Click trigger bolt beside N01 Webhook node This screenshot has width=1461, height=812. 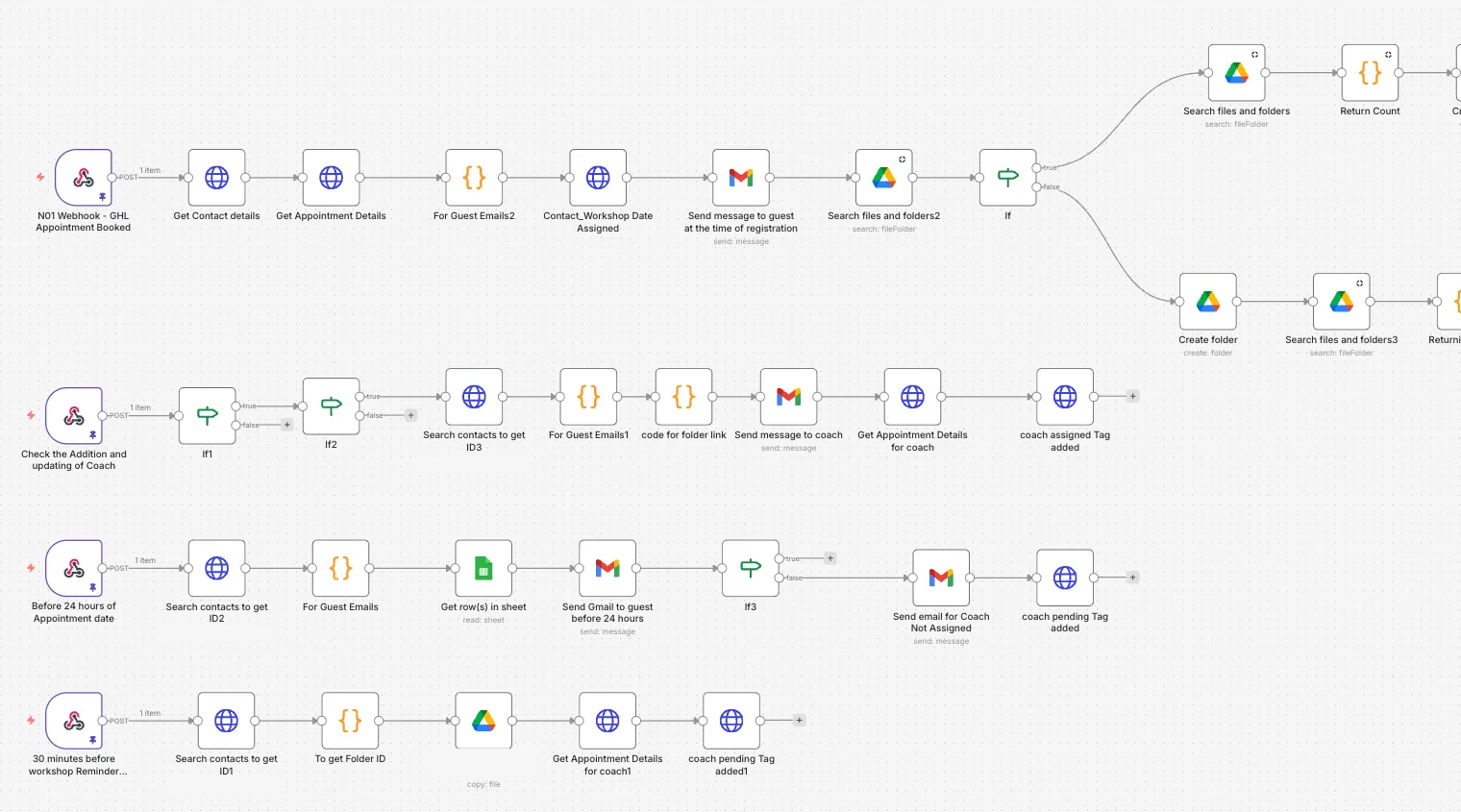(x=40, y=177)
